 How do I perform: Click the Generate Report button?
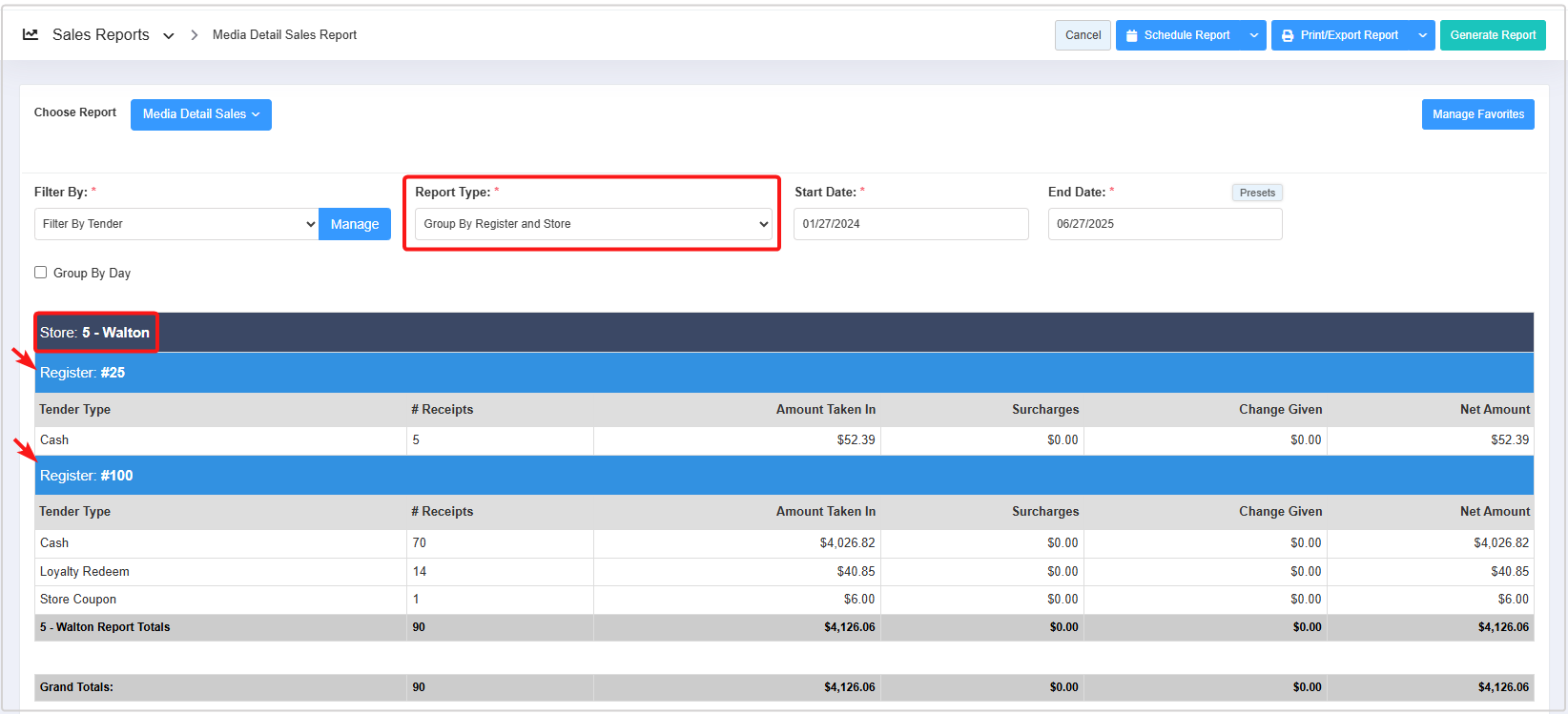click(x=1493, y=35)
